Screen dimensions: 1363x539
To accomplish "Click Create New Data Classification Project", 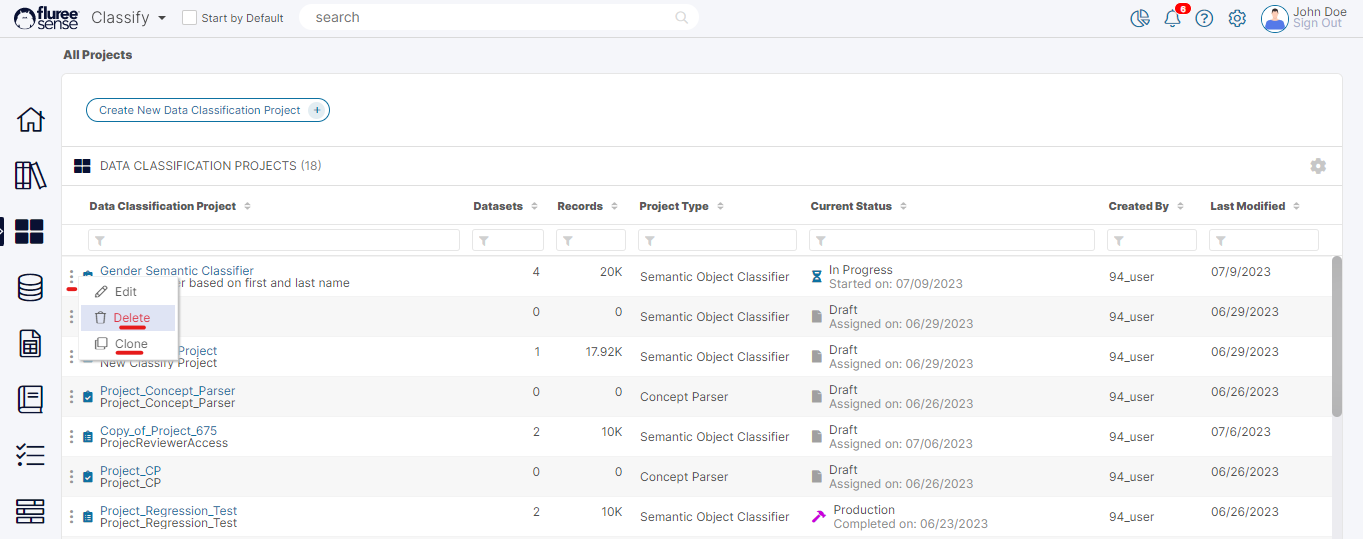I will point(207,110).
